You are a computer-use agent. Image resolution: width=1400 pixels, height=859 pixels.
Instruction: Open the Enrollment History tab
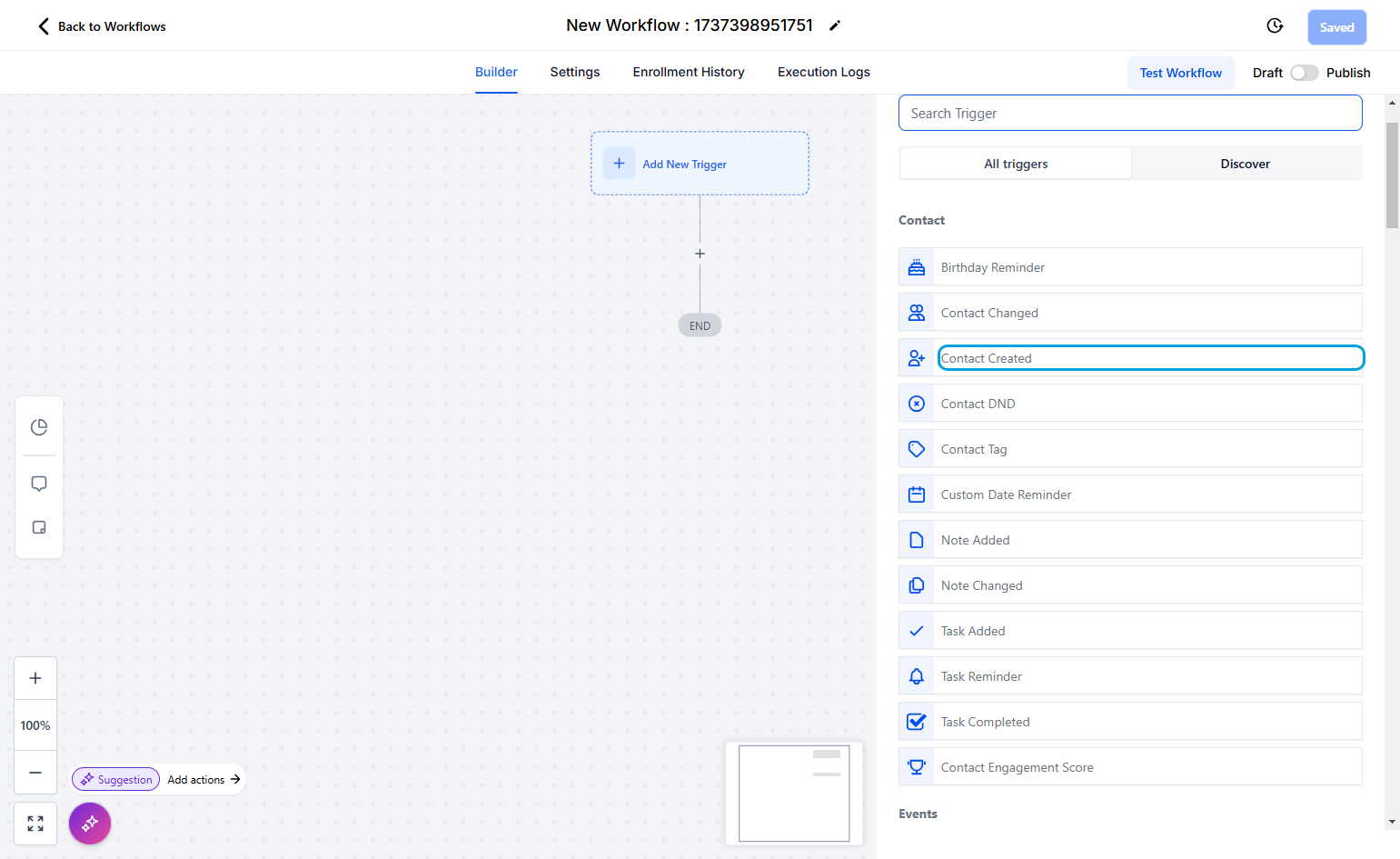coord(689,72)
